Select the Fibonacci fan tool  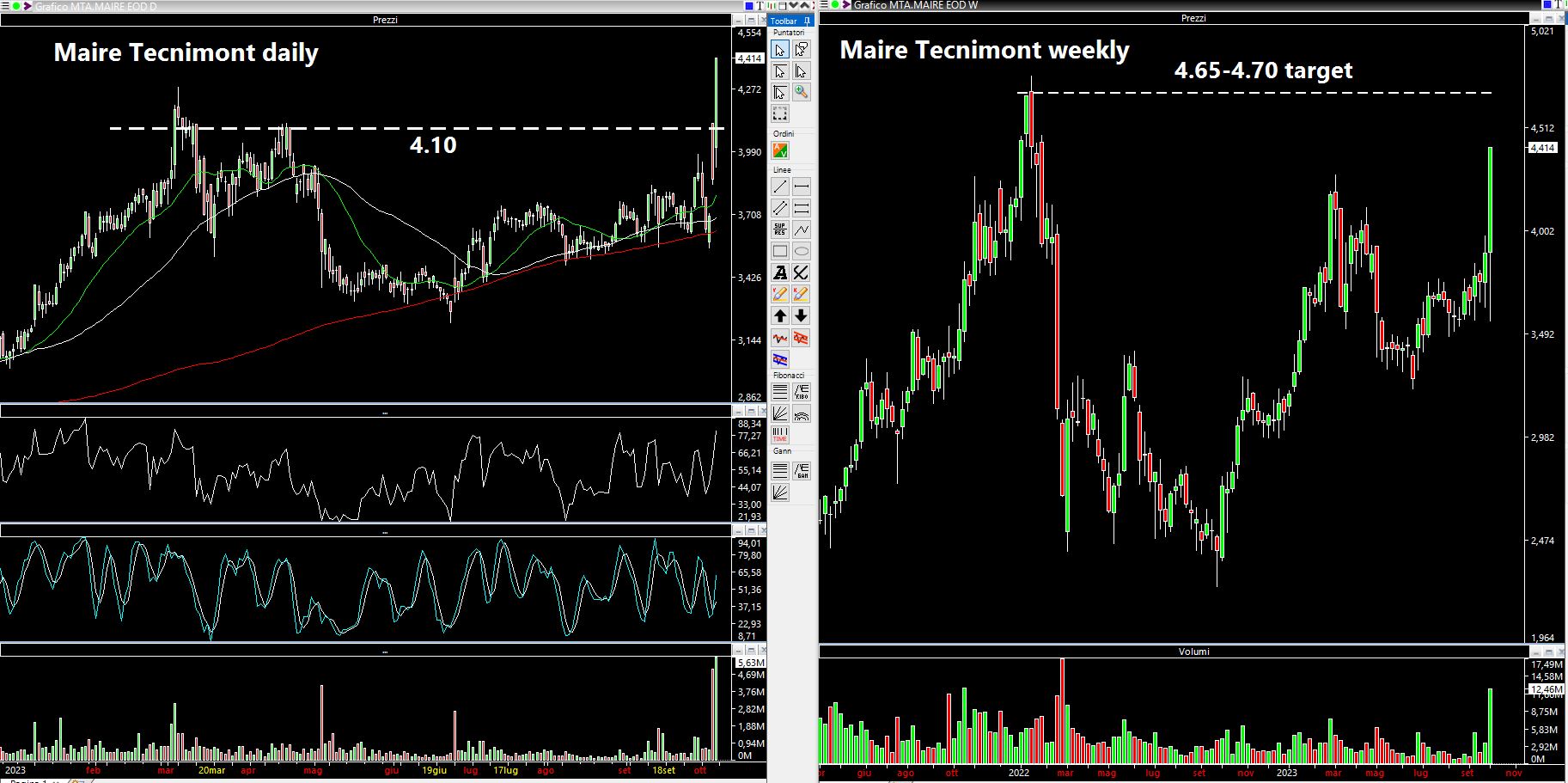[780, 413]
